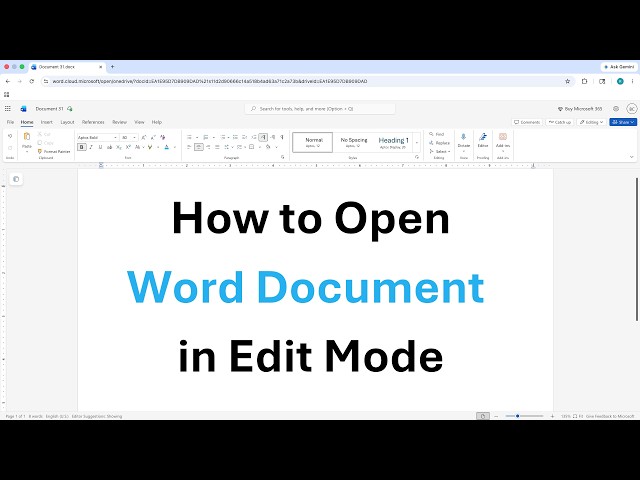Toggle Bold formatting
Viewport: 640px width, 480px height.
[x=82, y=147]
